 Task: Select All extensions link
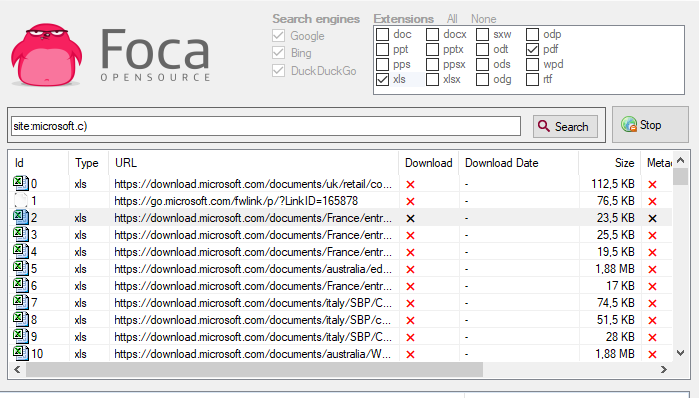pyautogui.click(x=452, y=19)
